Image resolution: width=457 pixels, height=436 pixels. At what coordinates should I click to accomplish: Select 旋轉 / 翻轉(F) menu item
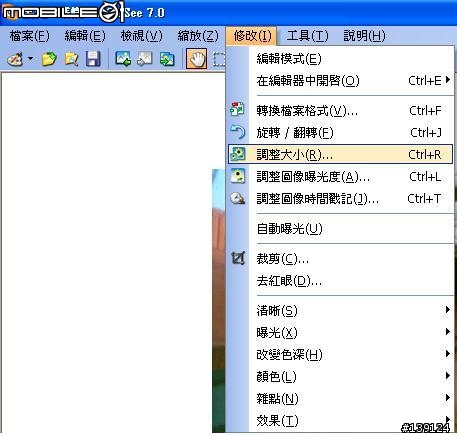(340, 133)
